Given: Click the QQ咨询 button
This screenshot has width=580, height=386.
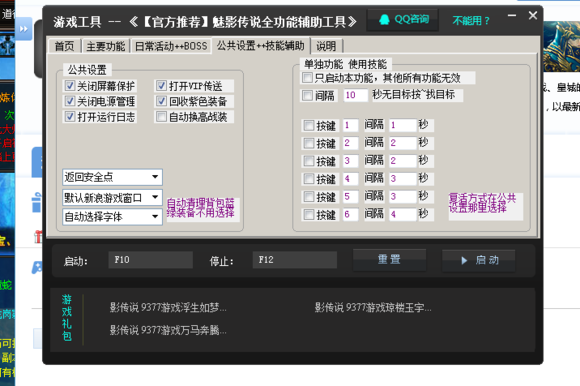Looking at the screenshot, I should pos(403,20).
